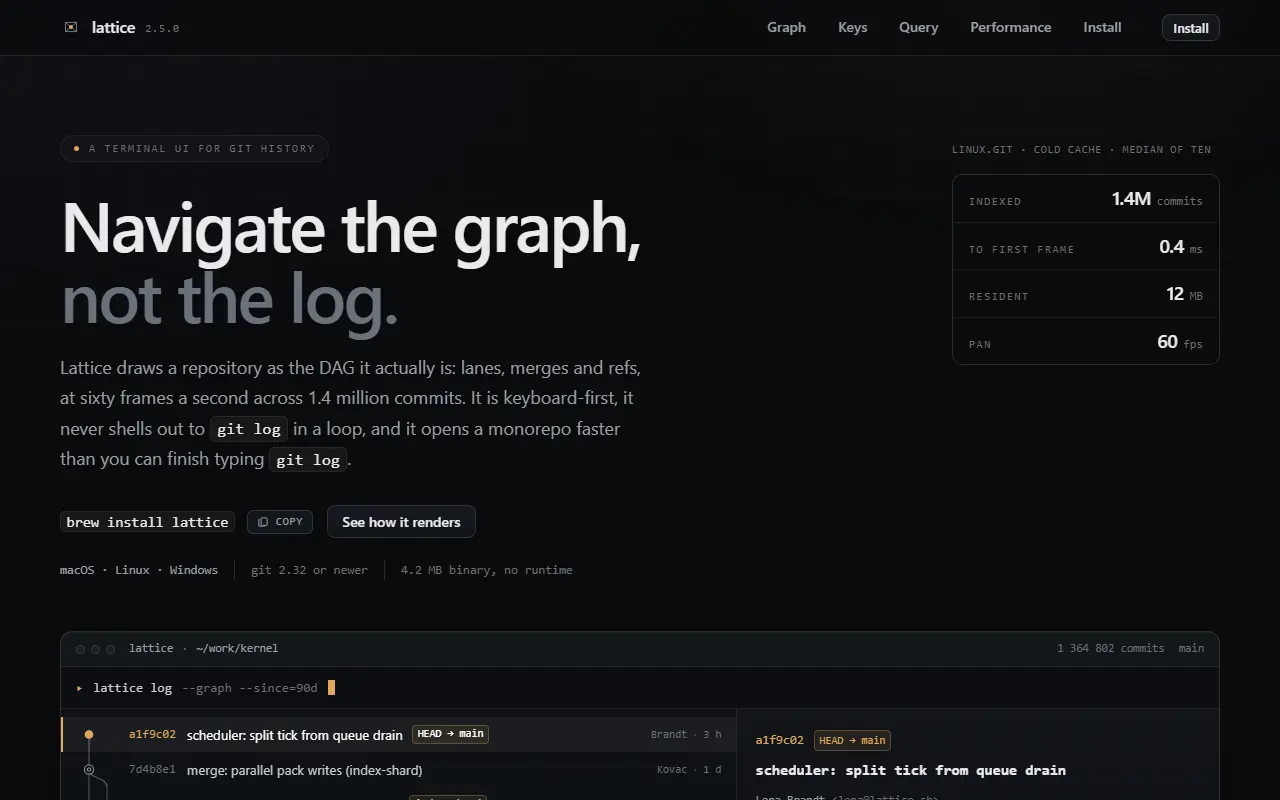Select the orange commit node for a1f9c02
The width and height of the screenshot is (1280, 800).
(89, 734)
